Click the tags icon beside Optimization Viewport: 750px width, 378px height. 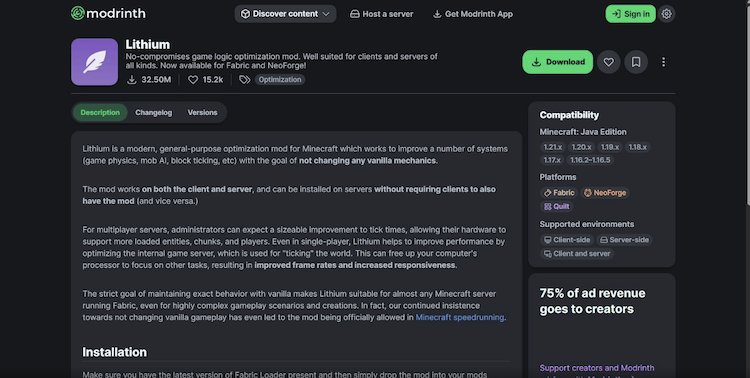(244, 80)
